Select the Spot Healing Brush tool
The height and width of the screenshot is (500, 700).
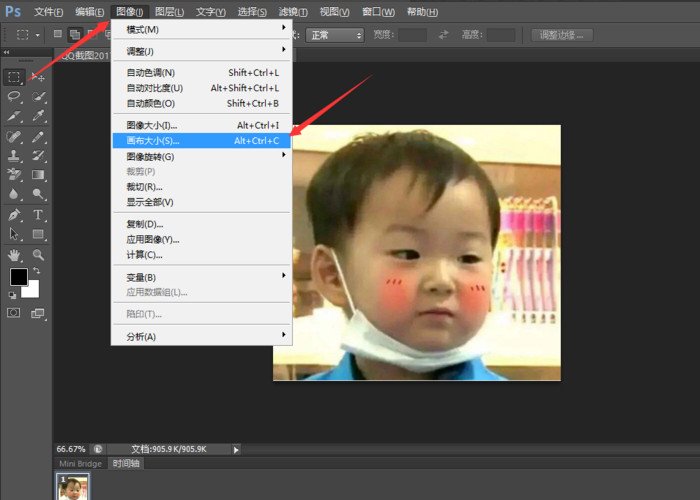14,136
